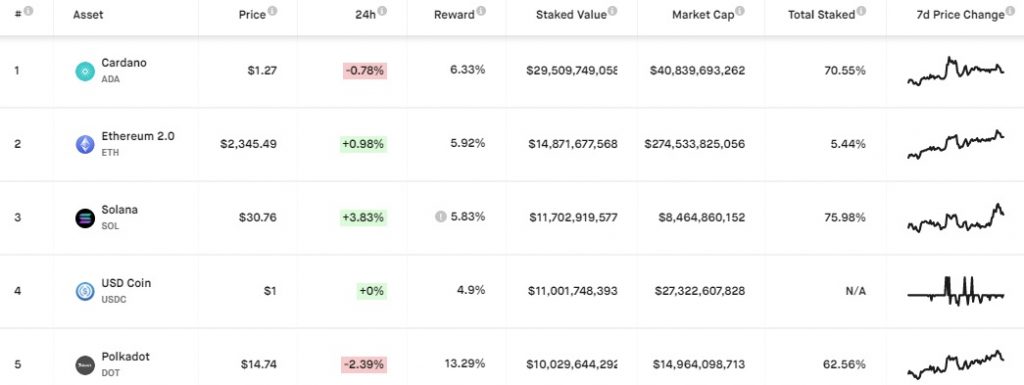Open the Cardano asset link
The image size is (1024, 385).
(123, 63)
